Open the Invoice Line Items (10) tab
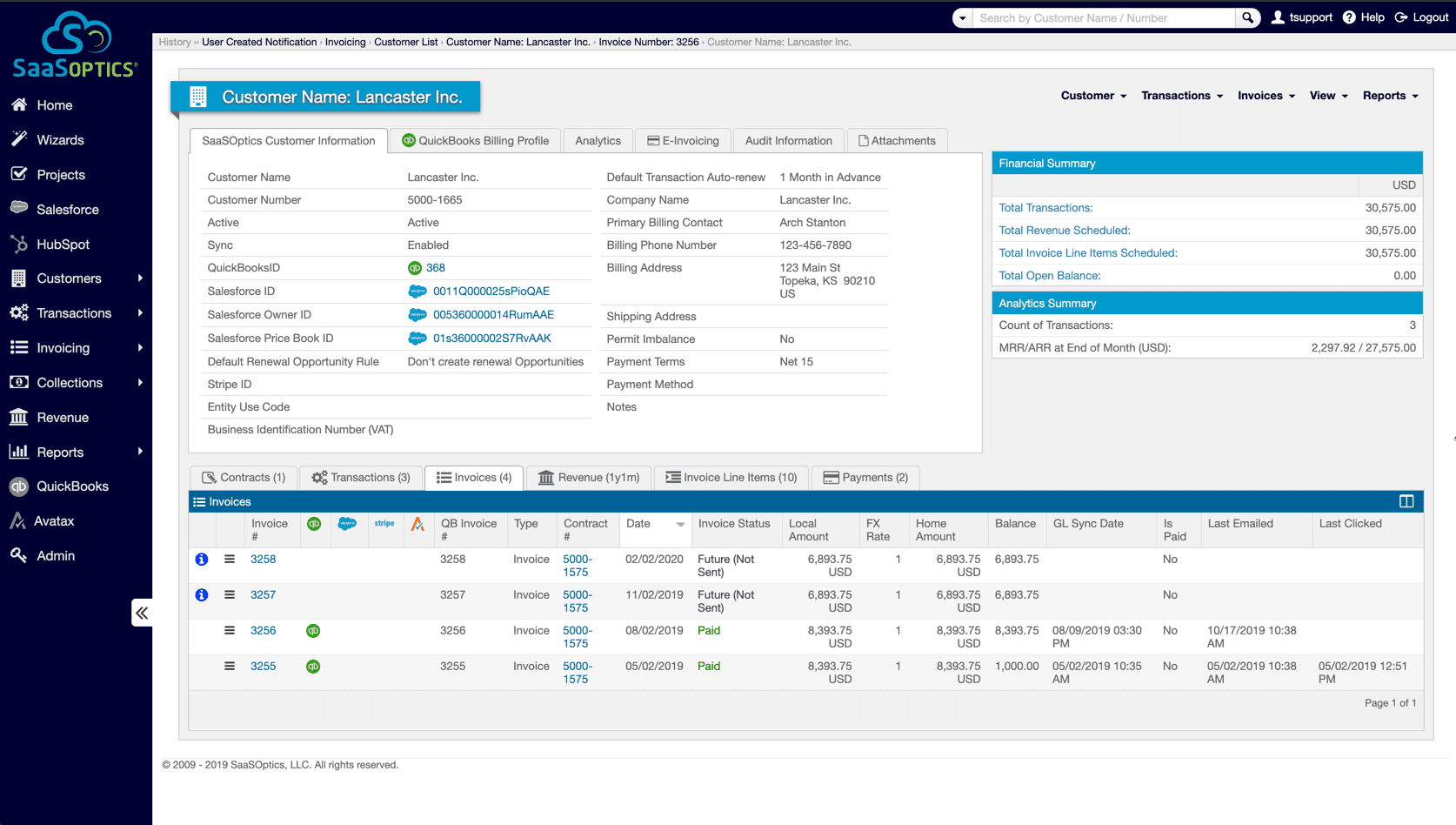Viewport: 1456px width, 825px height. (x=731, y=478)
